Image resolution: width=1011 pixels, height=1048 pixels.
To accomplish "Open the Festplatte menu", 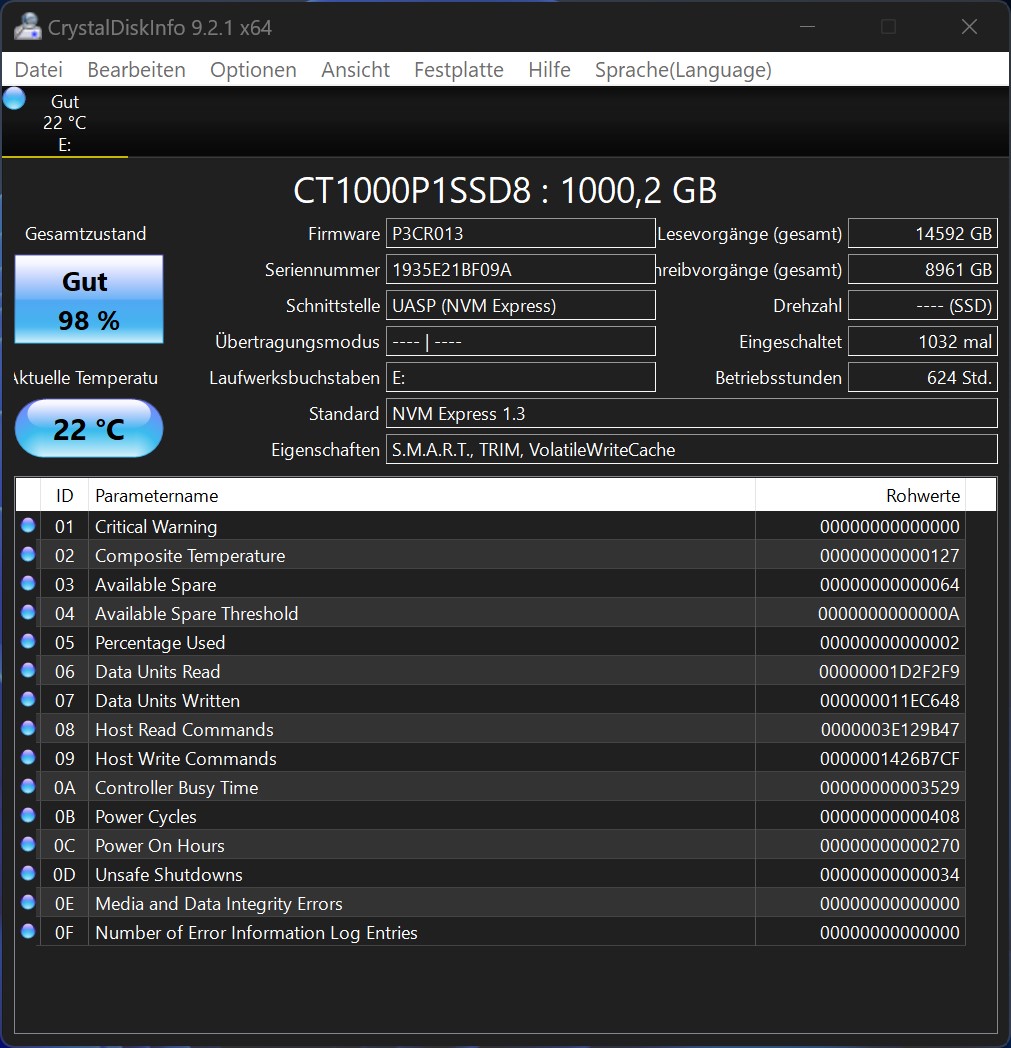I will 459,70.
